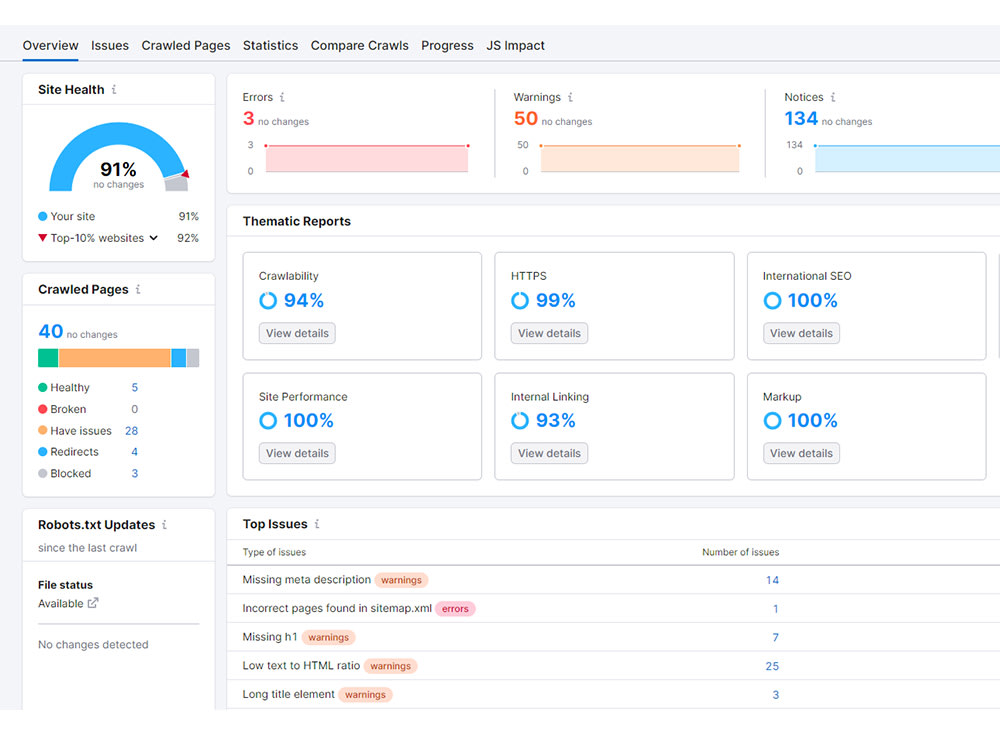Open the Compare Crawls tab
Screen dimensions: 1000x750
360,45
